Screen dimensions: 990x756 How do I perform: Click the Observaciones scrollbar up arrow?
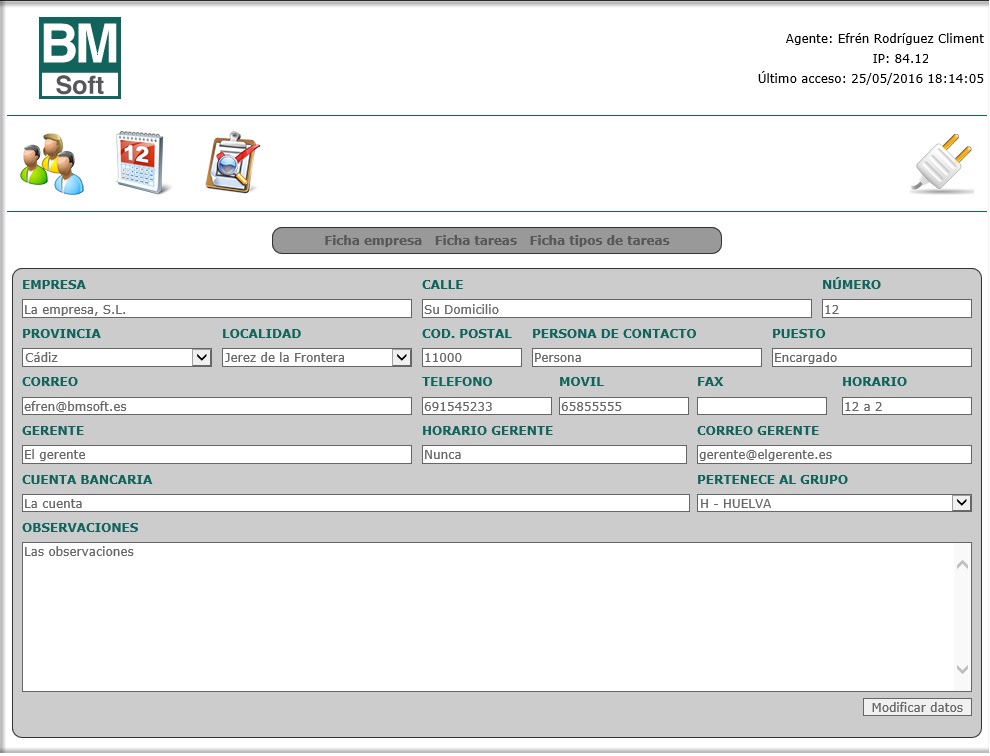coord(962,565)
